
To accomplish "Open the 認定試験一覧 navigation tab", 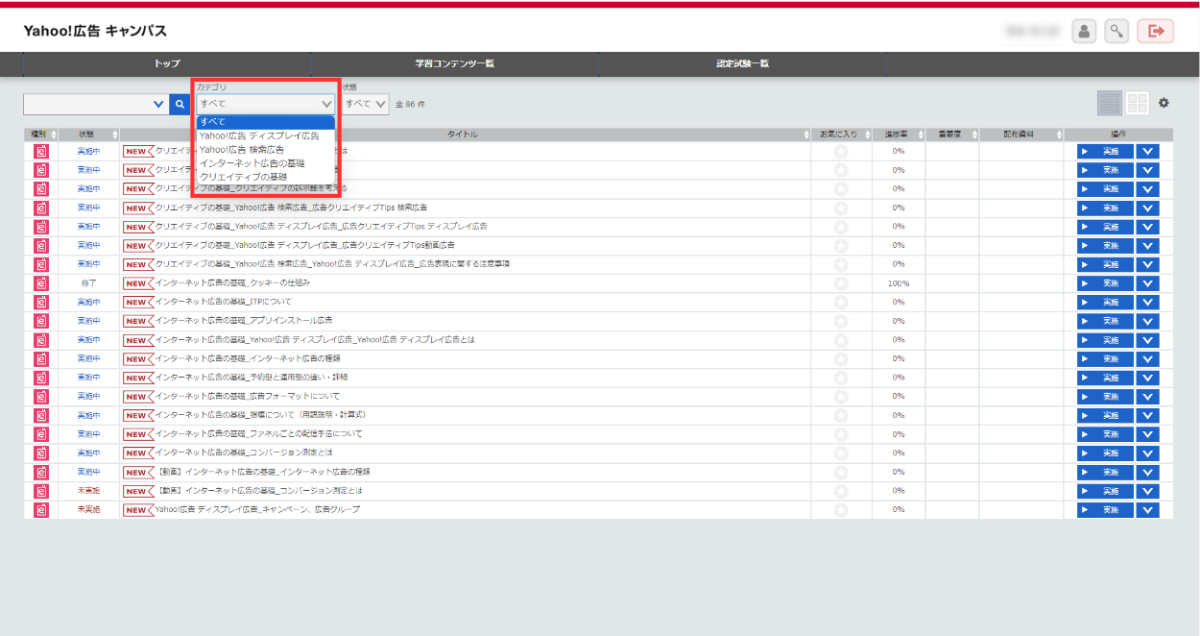I will (742, 64).
